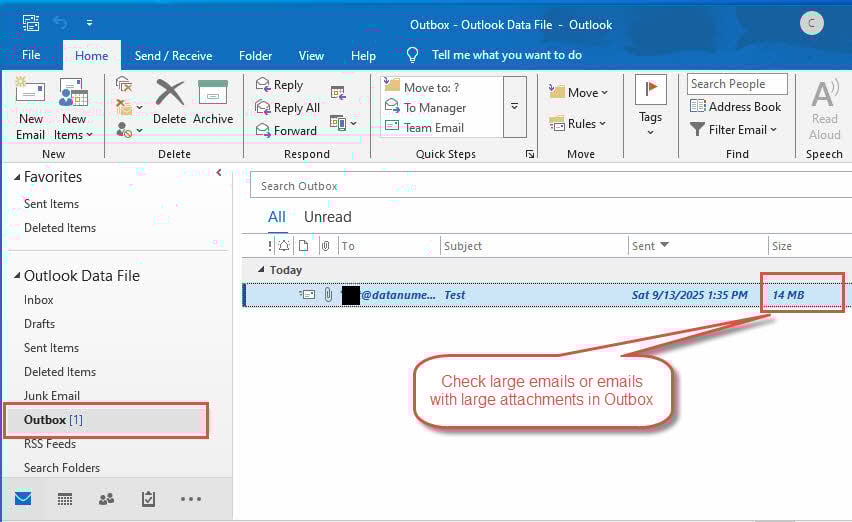Click the Undo icon in title bar
The width and height of the screenshot is (852, 522).
(x=60, y=23)
